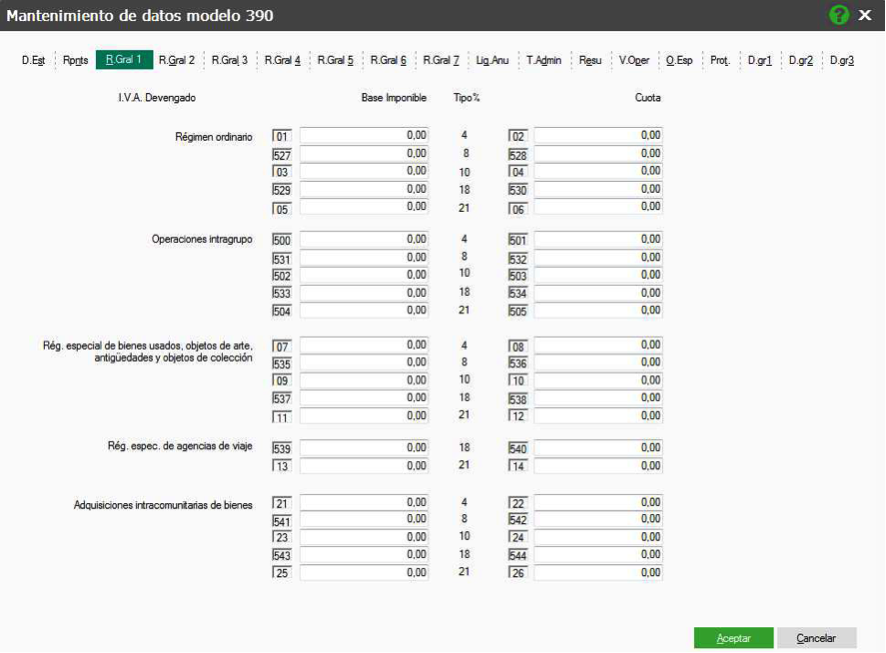
Task: Focus base imponible field for box 541
Action: (x=364, y=519)
